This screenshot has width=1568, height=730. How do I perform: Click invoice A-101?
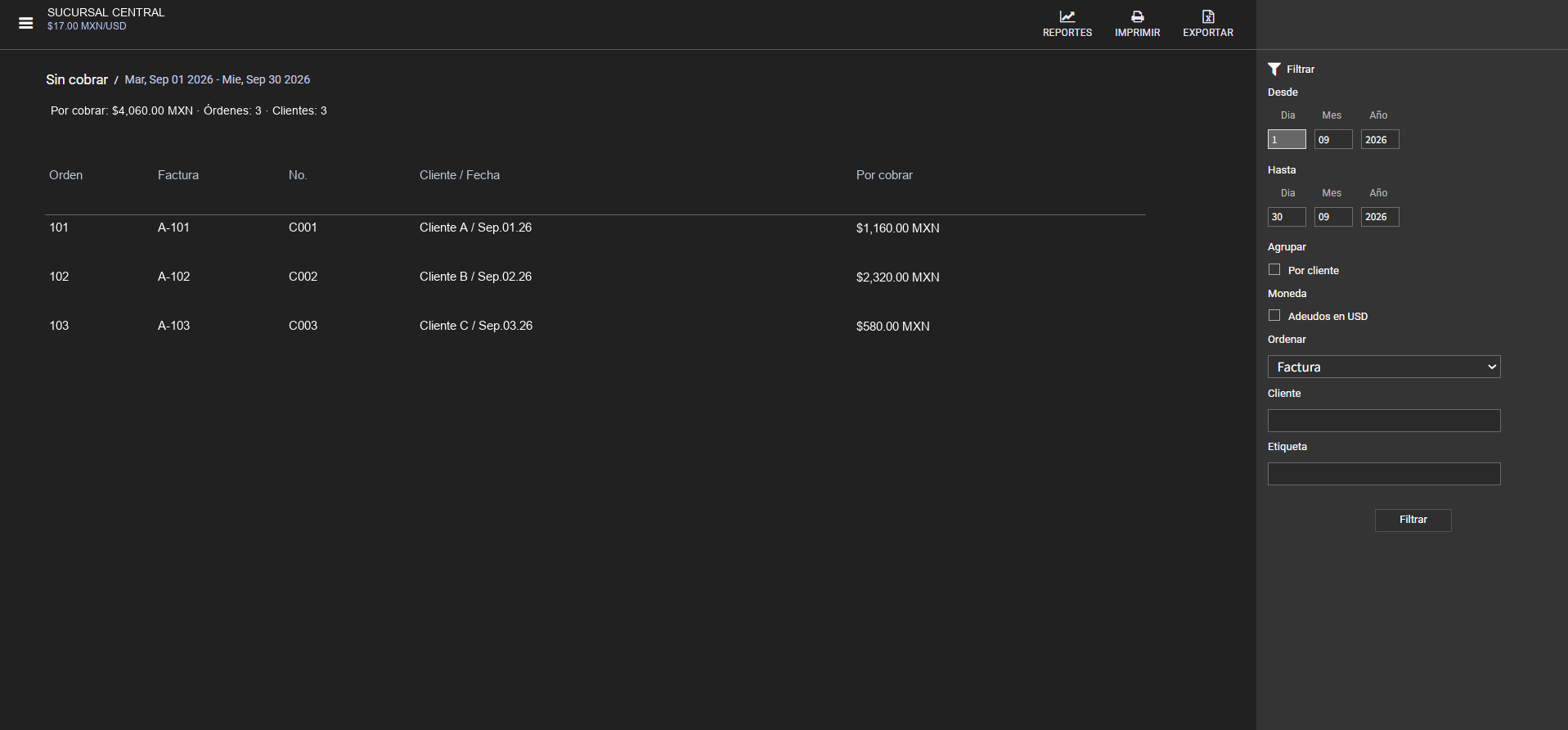click(173, 228)
